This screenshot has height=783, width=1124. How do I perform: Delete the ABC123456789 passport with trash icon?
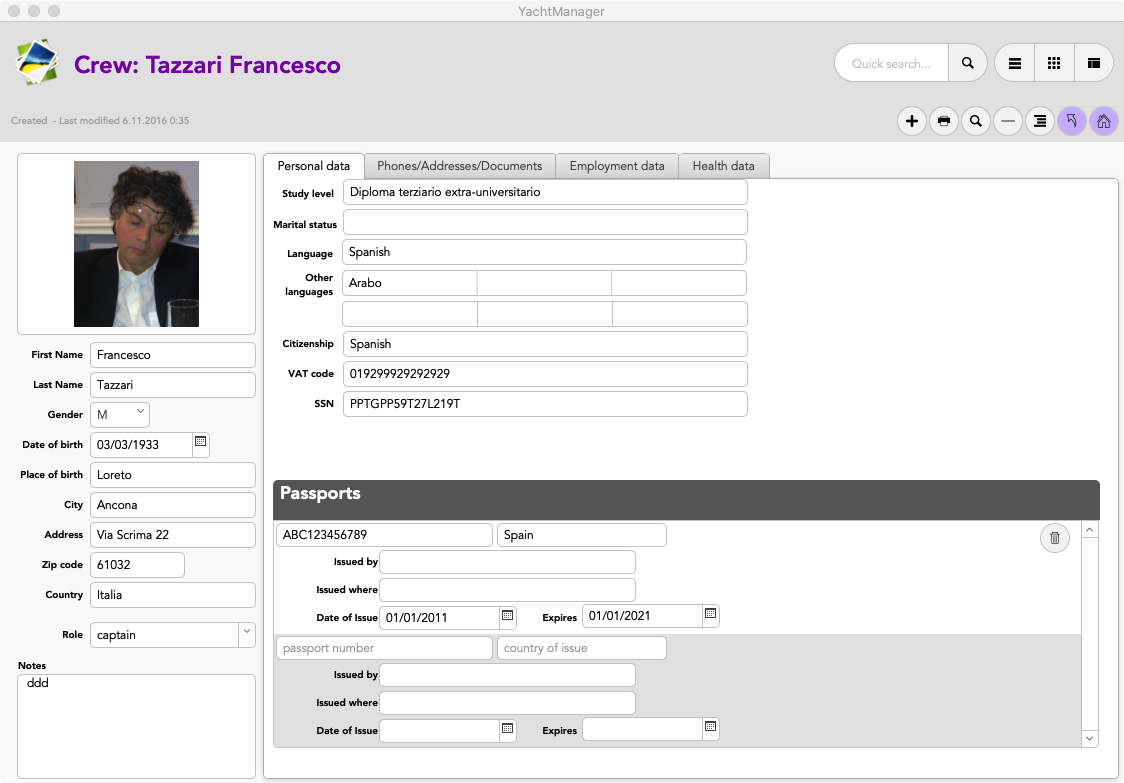click(x=1054, y=538)
